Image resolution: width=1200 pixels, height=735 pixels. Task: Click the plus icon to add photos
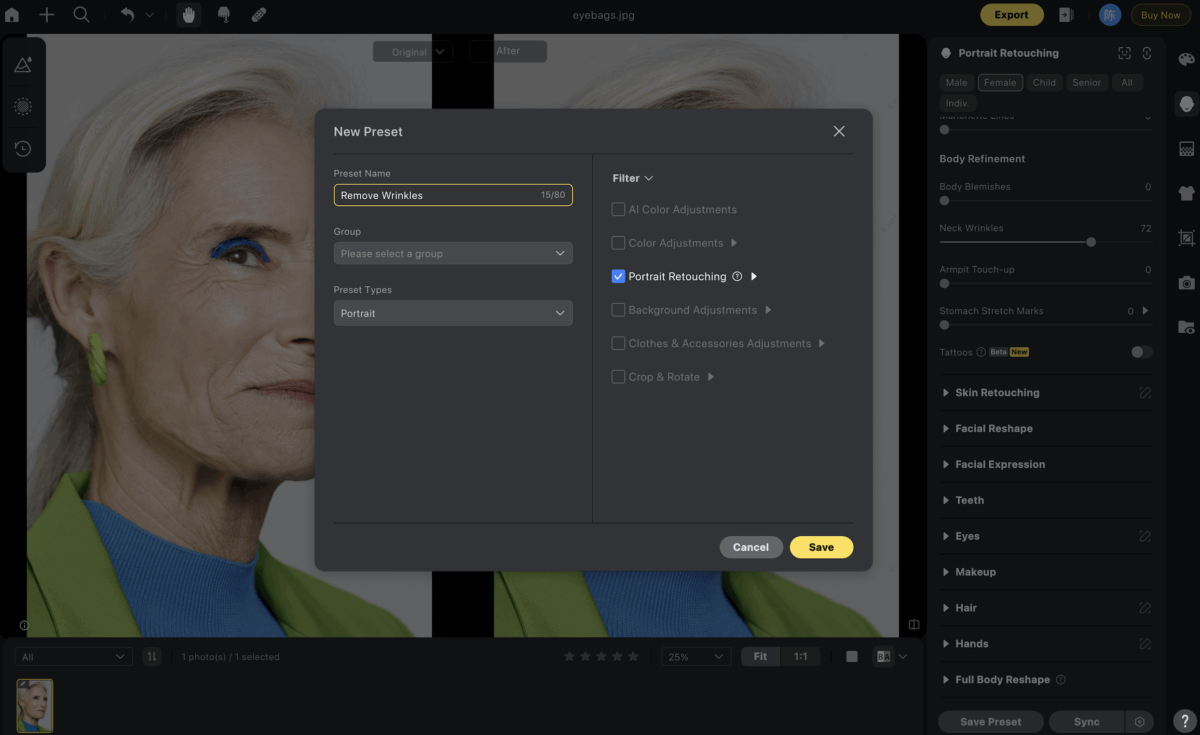click(x=47, y=15)
